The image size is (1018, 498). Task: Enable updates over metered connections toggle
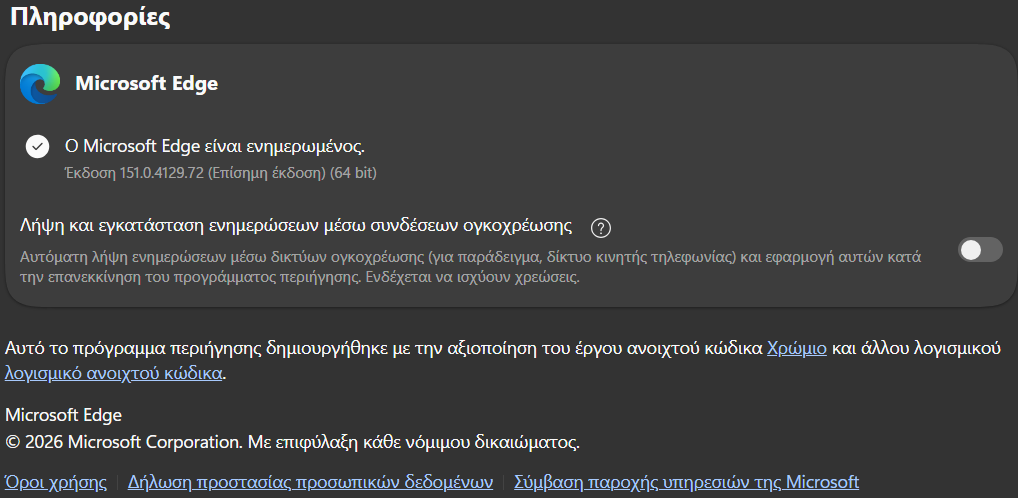[980, 250]
